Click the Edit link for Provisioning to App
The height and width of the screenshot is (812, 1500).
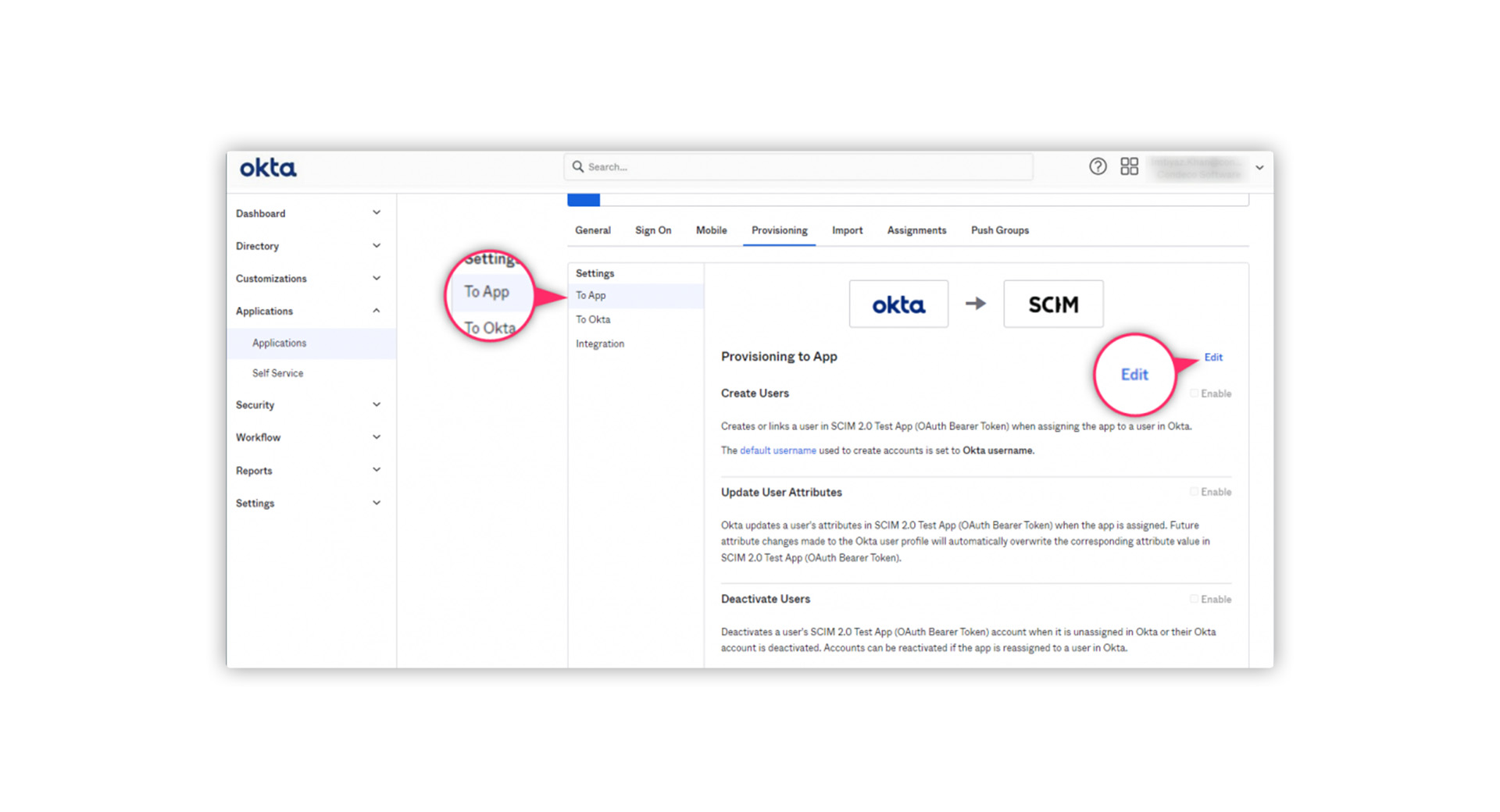1212,357
